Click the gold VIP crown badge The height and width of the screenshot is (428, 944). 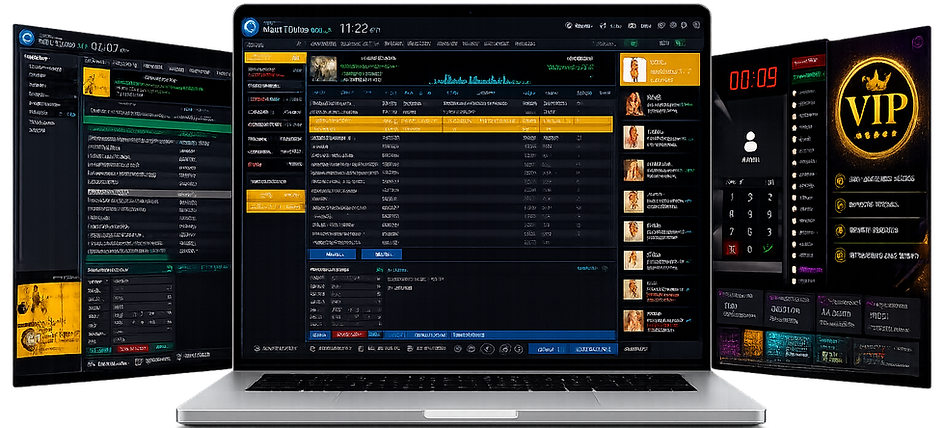[x=877, y=107]
